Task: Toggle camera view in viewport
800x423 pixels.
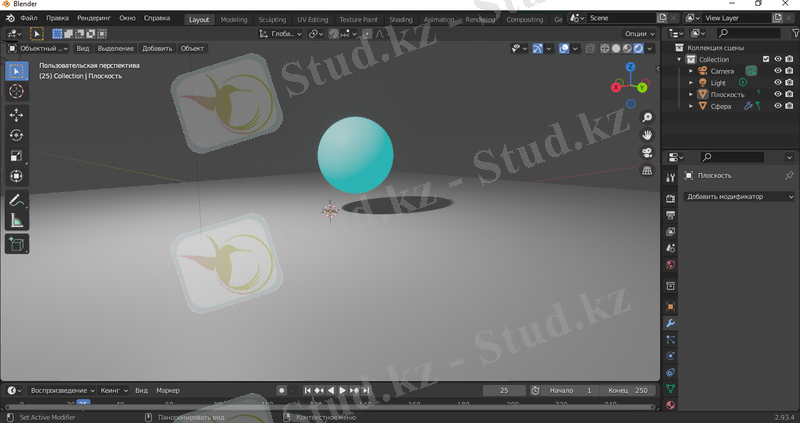Action: pyautogui.click(x=647, y=153)
